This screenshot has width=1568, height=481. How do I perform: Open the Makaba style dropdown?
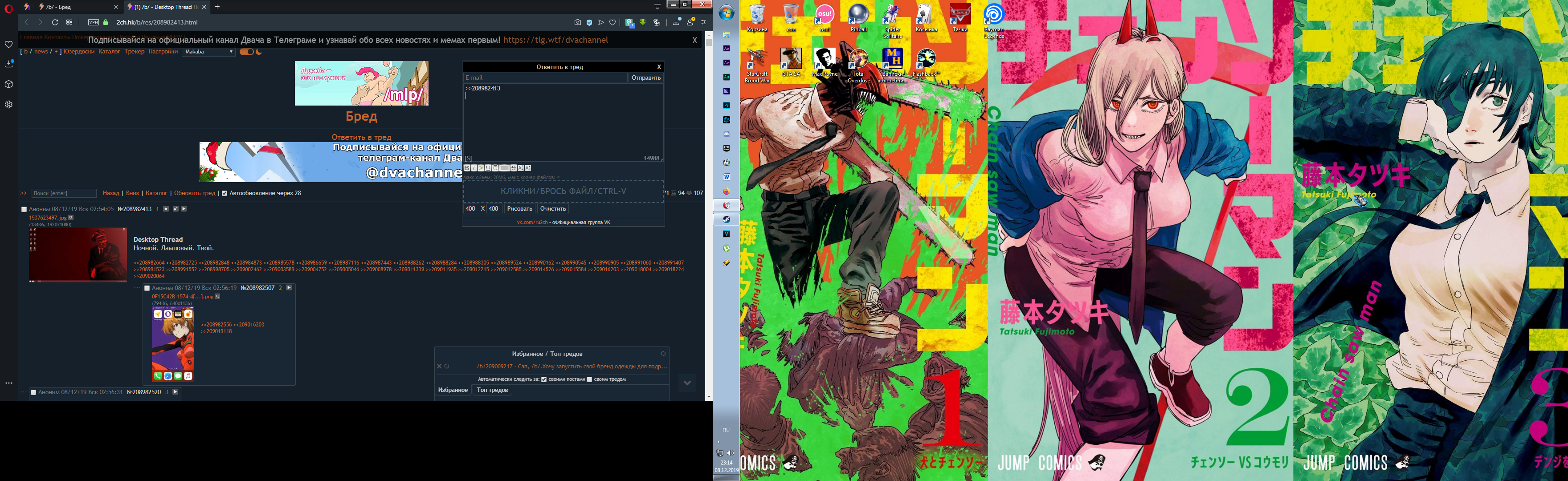[209, 52]
